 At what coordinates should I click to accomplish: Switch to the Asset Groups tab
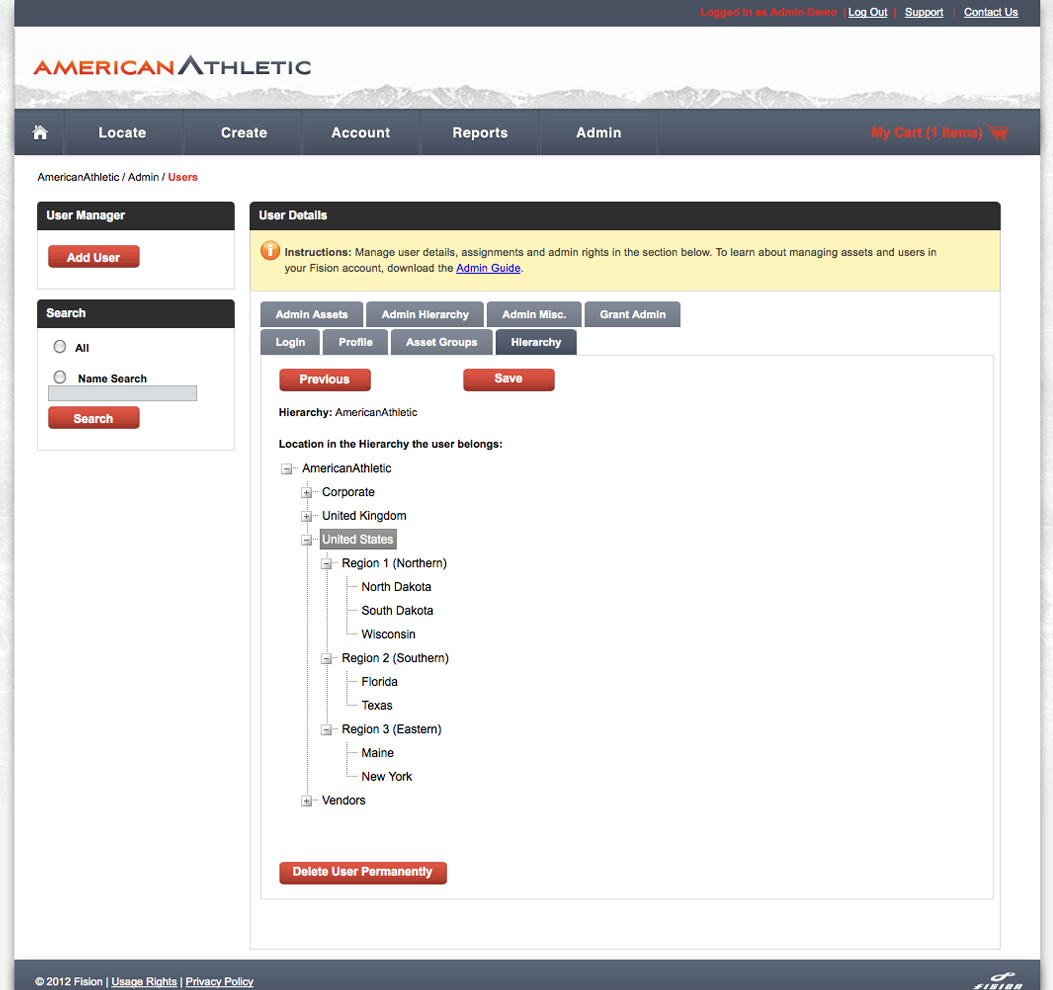[441, 342]
